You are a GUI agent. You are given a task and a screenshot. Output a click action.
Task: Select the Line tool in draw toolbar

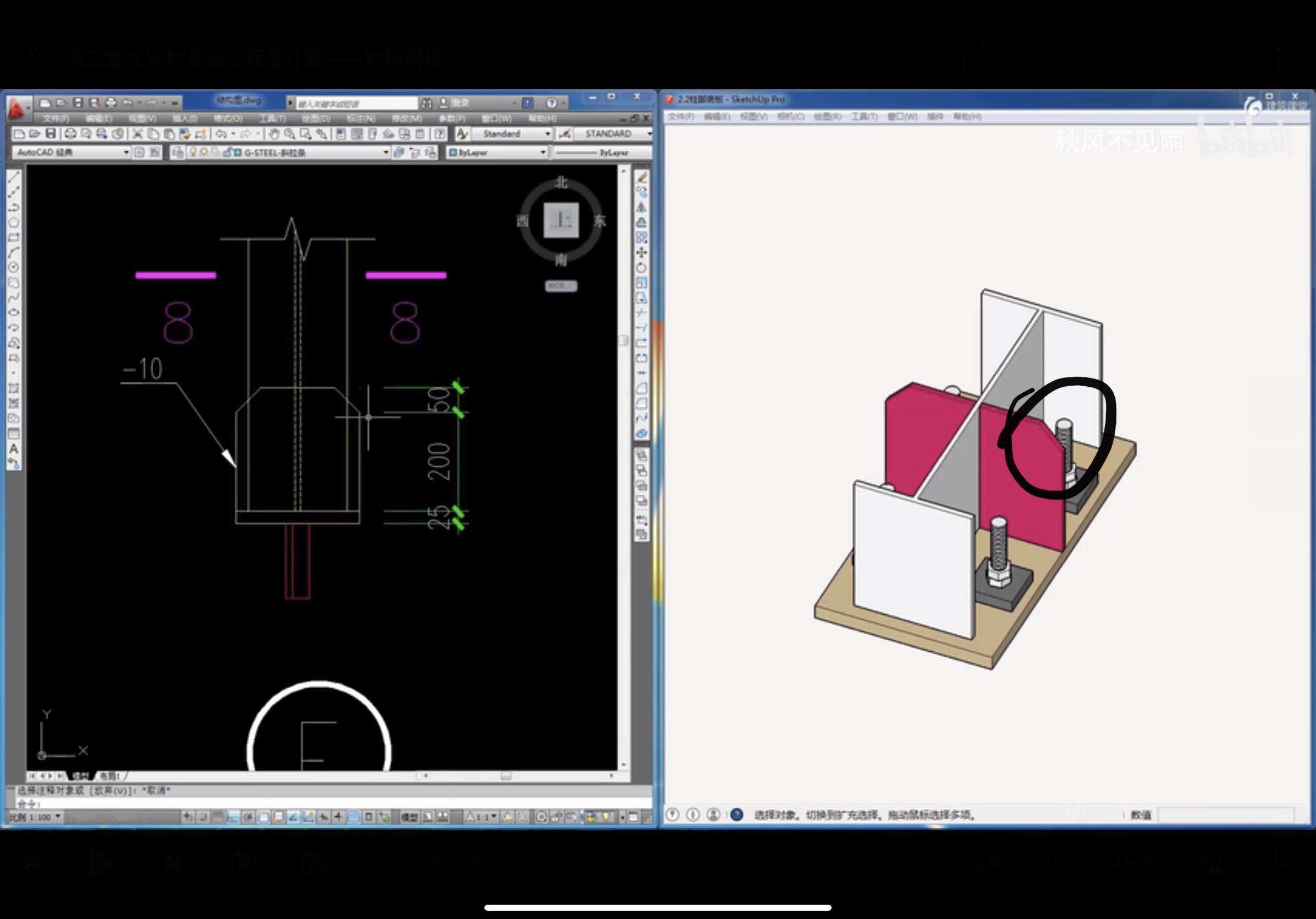pyautogui.click(x=14, y=176)
